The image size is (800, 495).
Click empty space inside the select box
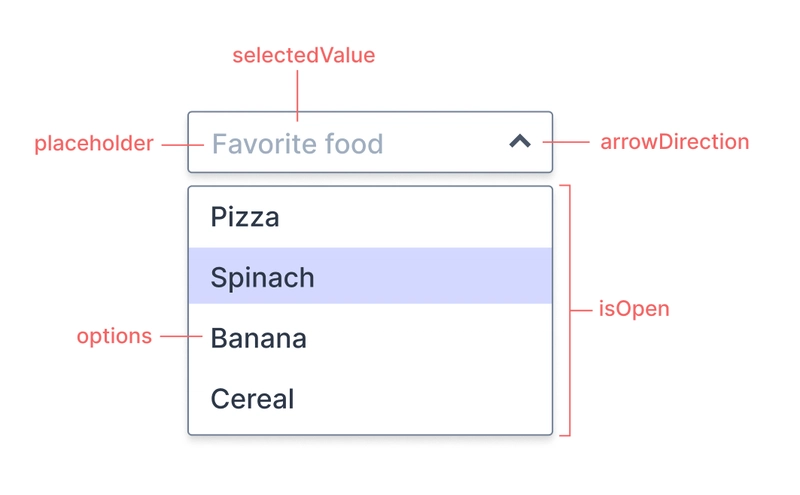[x=444, y=142]
